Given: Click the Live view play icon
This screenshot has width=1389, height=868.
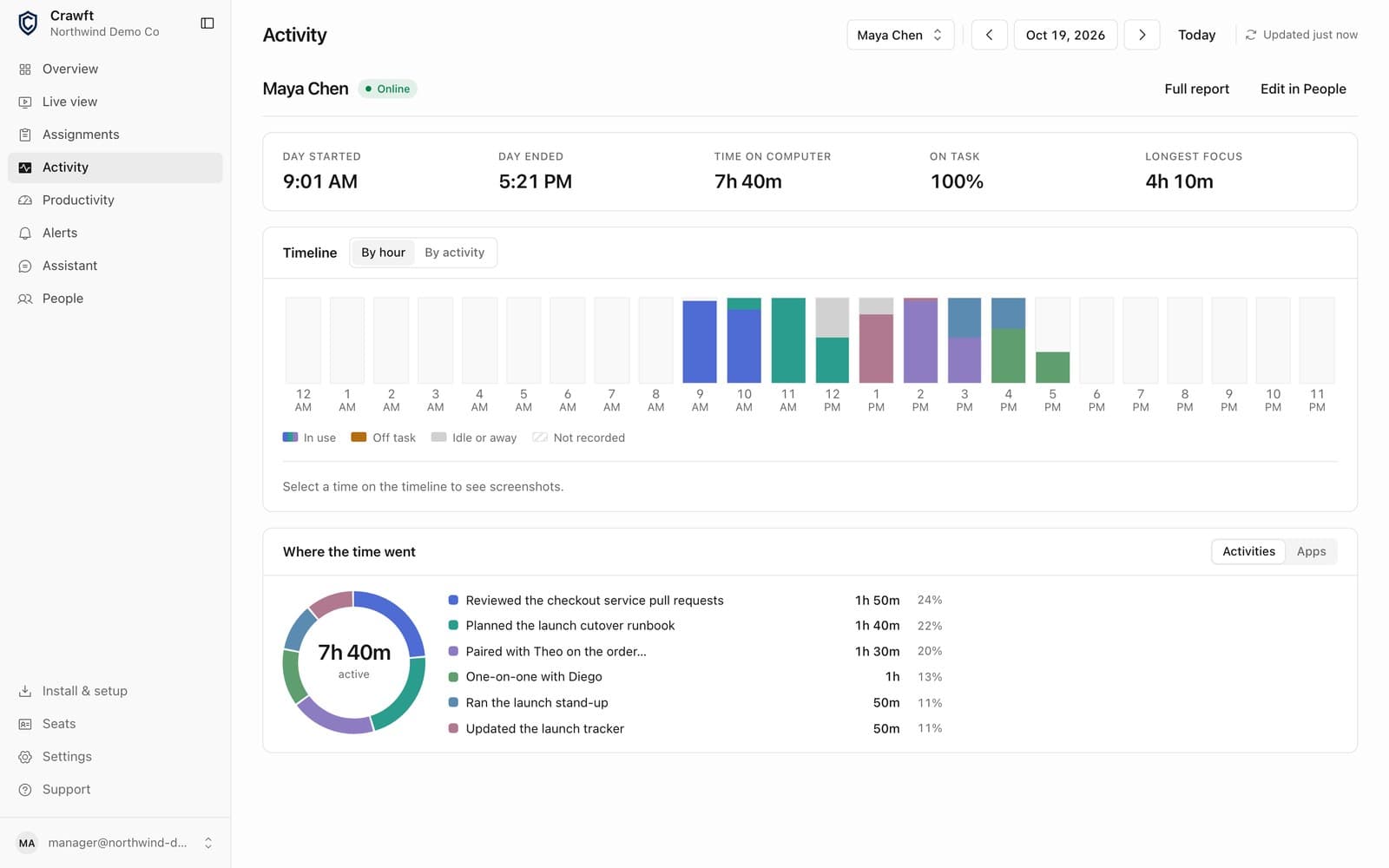Looking at the screenshot, I should point(25,102).
